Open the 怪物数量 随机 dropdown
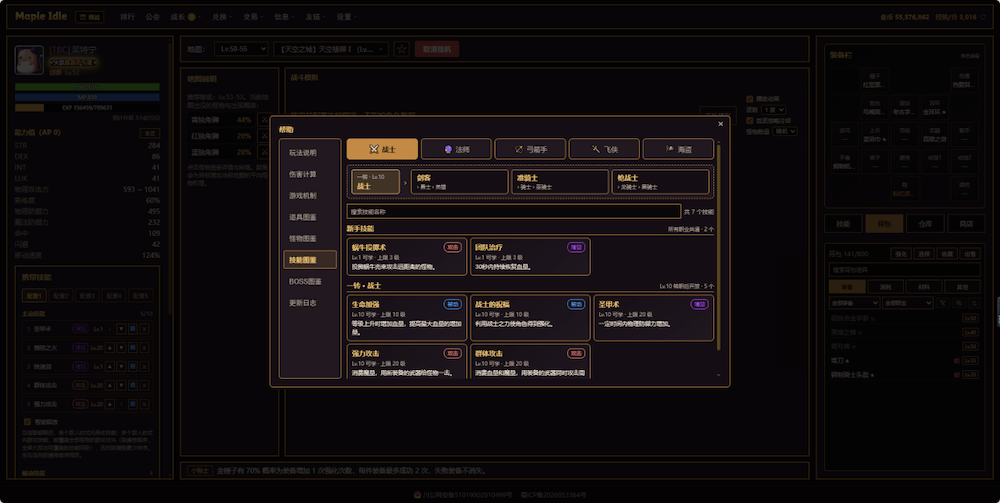Viewport: 1000px width, 503px height. (x=785, y=131)
